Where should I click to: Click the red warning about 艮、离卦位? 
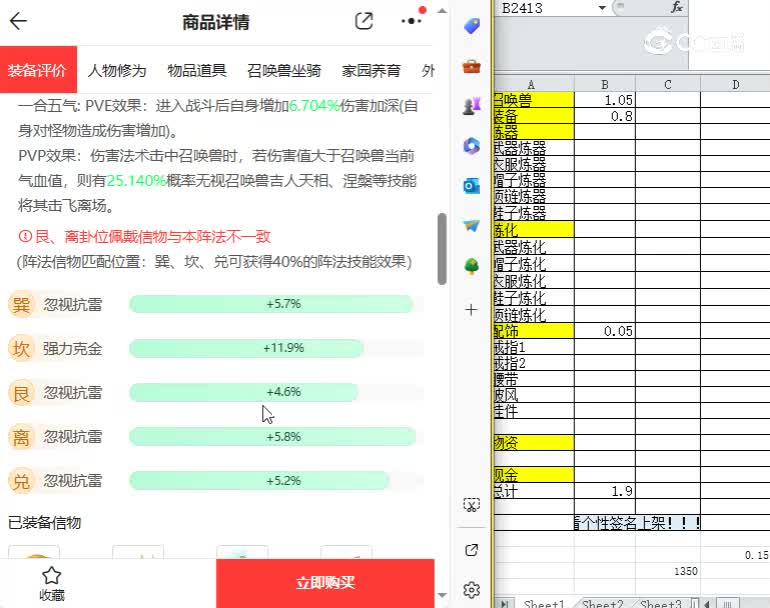pyautogui.click(x=144, y=237)
